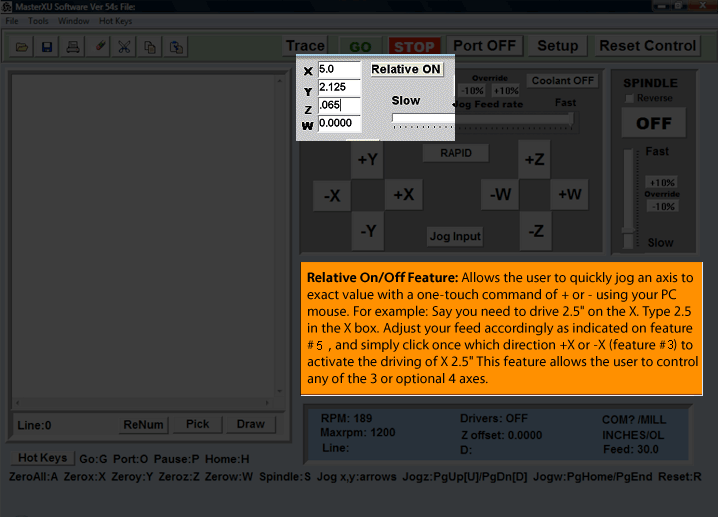Jog the -Y axis button

coord(368,230)
